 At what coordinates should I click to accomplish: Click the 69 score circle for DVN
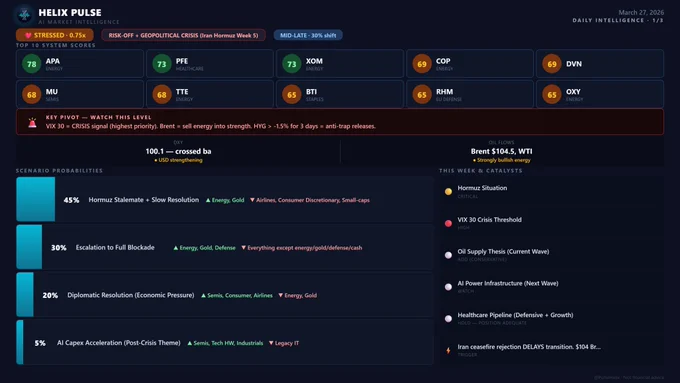(552, 64)
